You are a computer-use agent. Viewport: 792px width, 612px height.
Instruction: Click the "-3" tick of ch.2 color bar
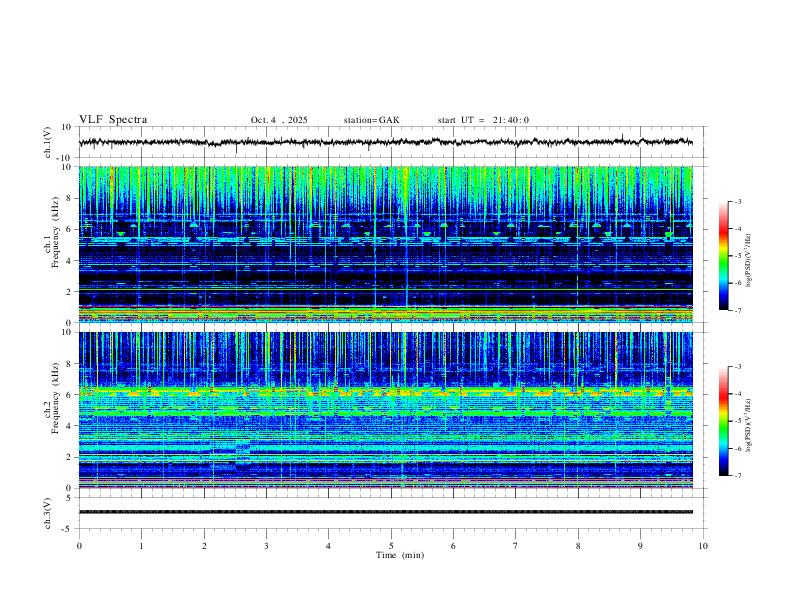pos(738,367)
